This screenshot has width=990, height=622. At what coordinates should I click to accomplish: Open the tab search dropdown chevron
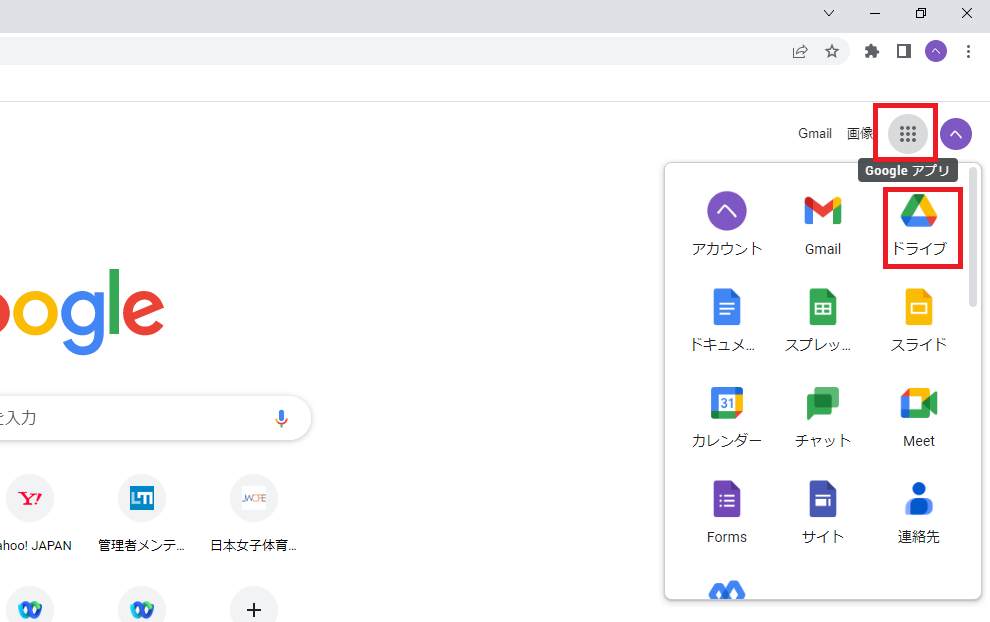(x=829, y=13)
